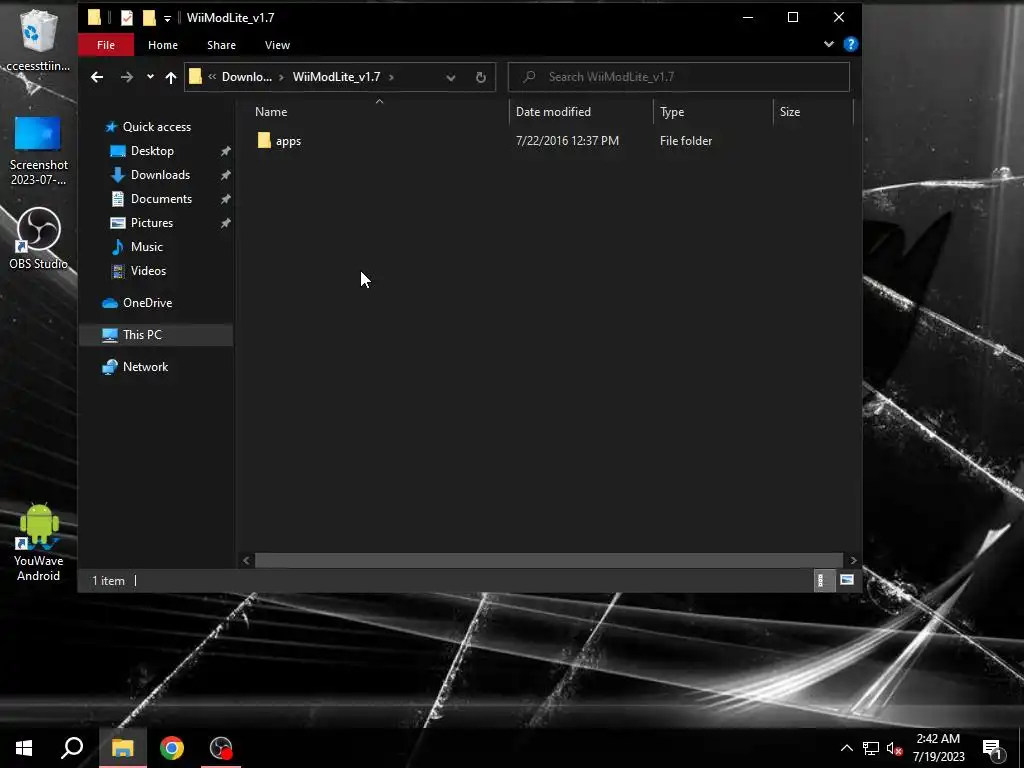The image size is (1024, 768).
Task: Go back to the previous folder
Action: click(97, 77)
